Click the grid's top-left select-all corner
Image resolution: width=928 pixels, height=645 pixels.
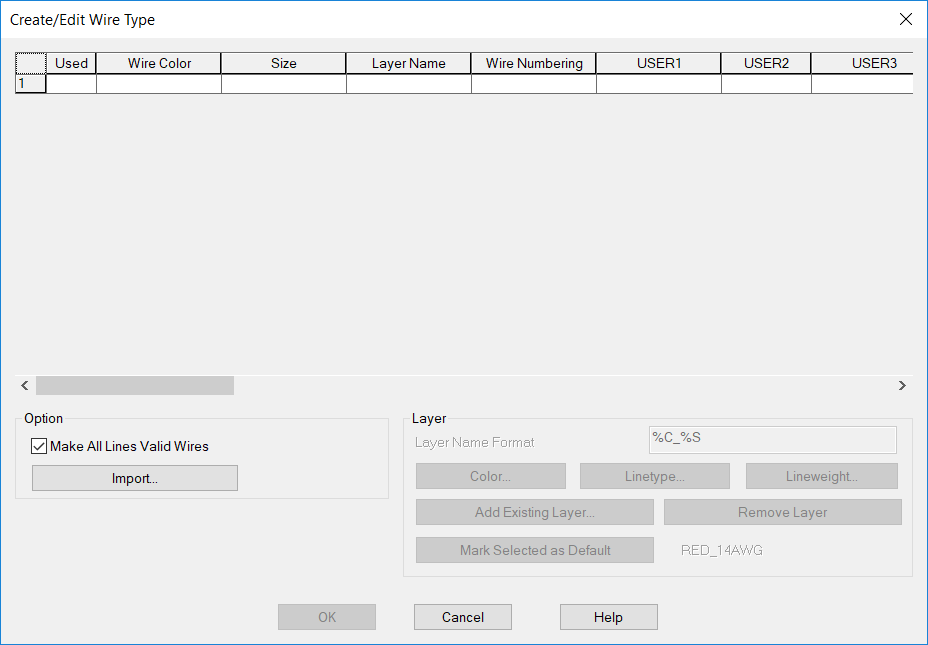tap(31, 63)
